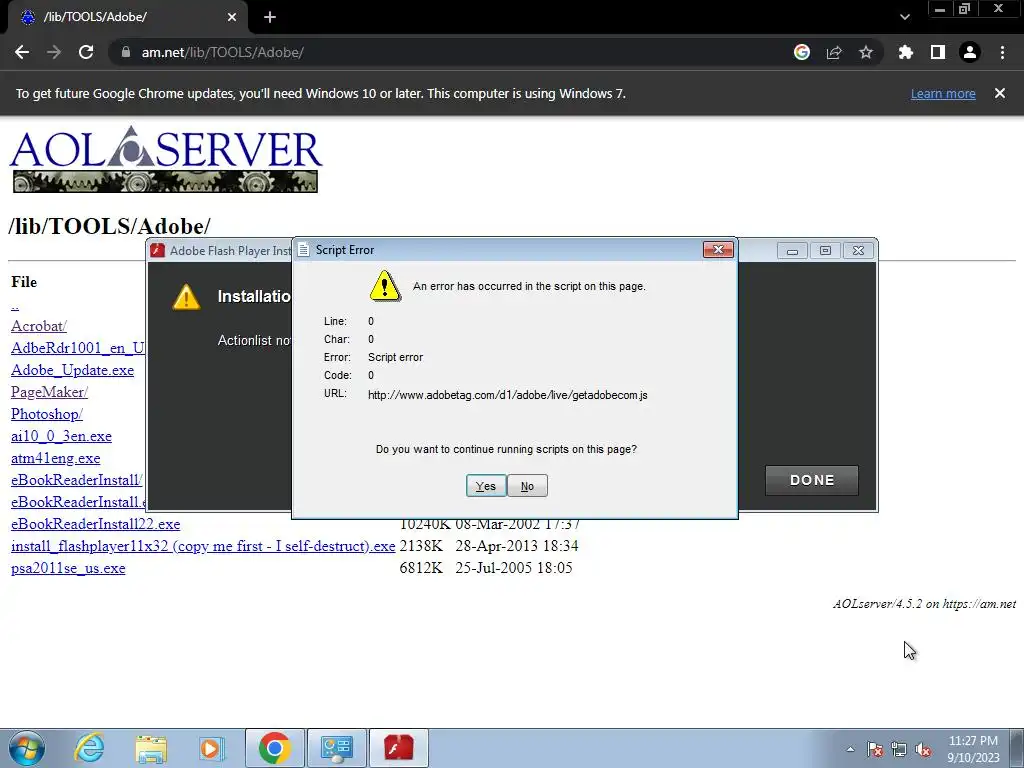Click DONE in Flash Player installer
1024x768 pixels.
tap(812, 480)
